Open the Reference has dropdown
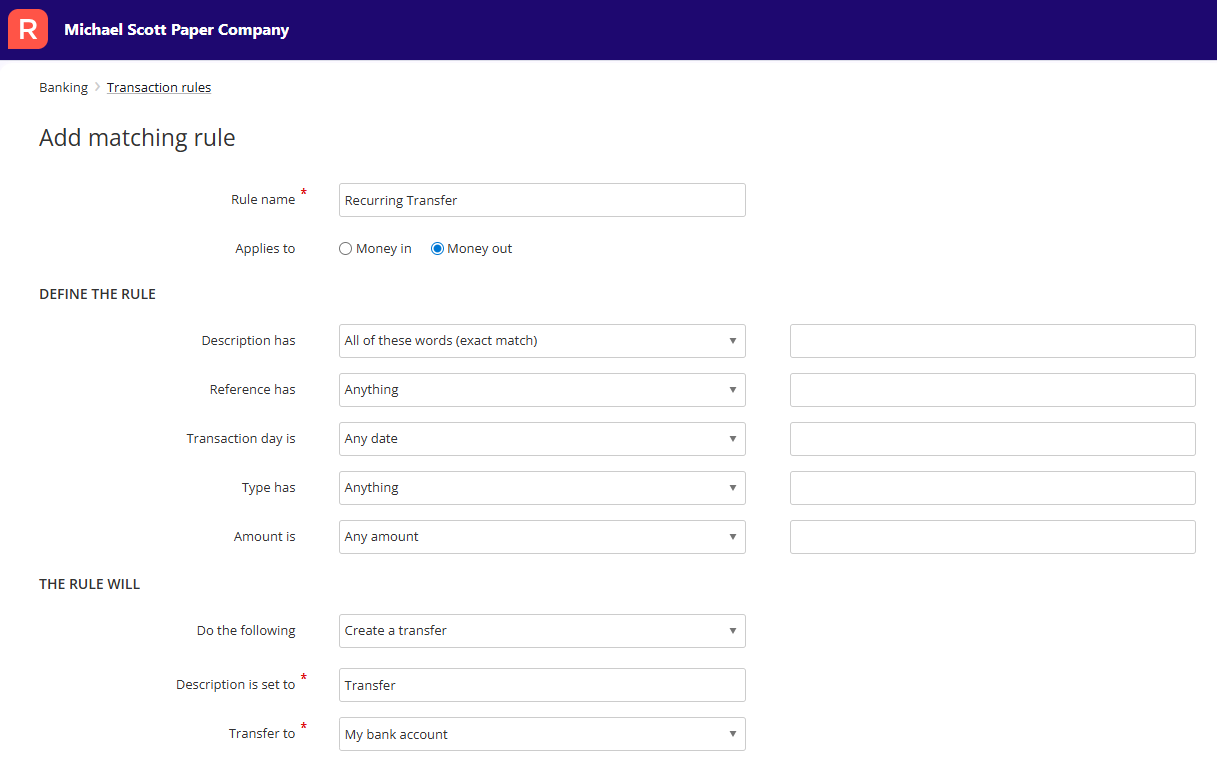1217x765 pixels. [x=542, y=390]
